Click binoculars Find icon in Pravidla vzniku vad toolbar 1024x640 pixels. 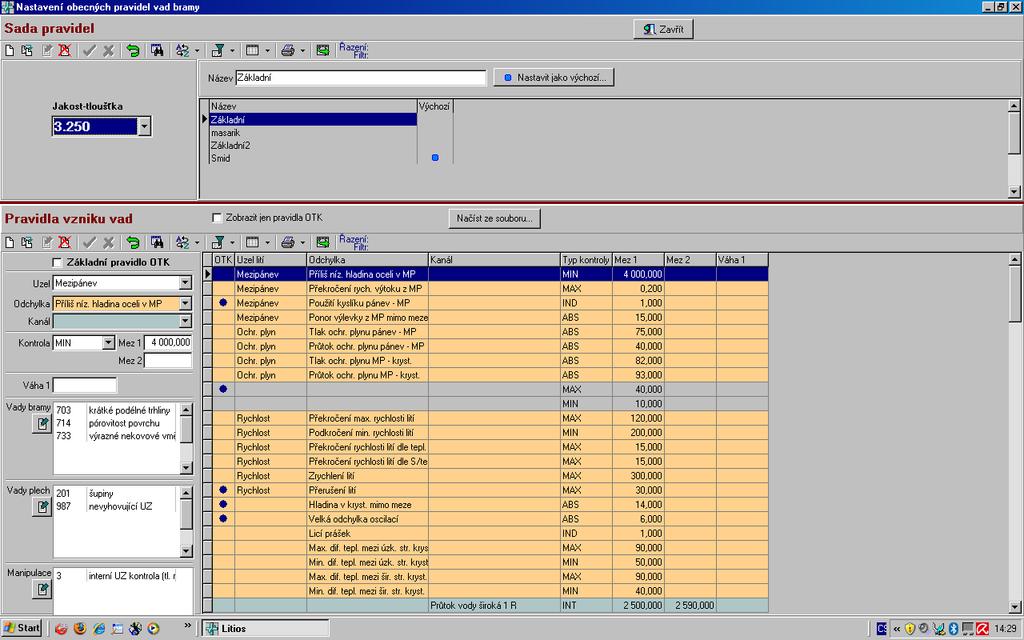(x=157, y=242)
